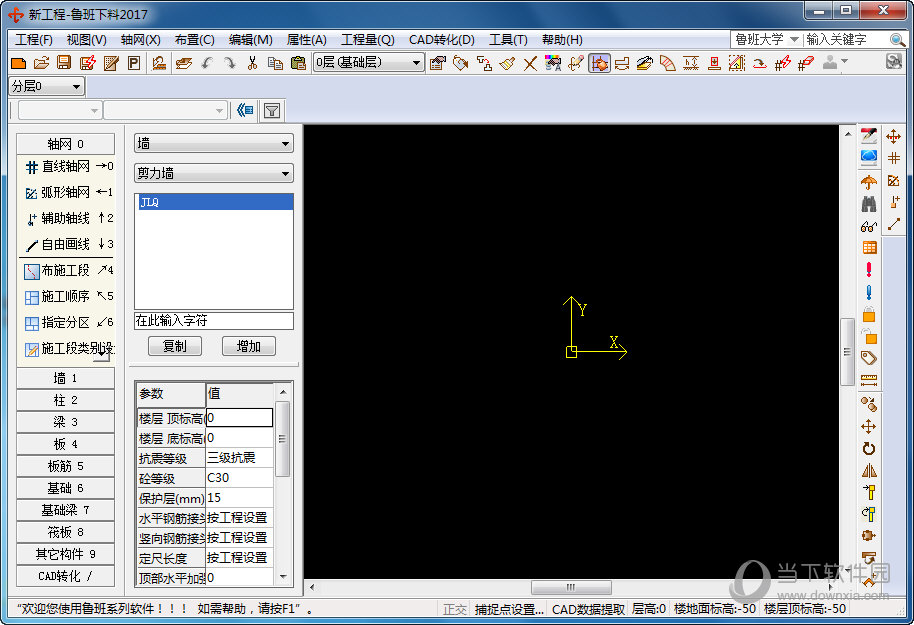Open the CAD转化(D) menu
The height and width of the screenshot is (625, 914).
point(442,40)
